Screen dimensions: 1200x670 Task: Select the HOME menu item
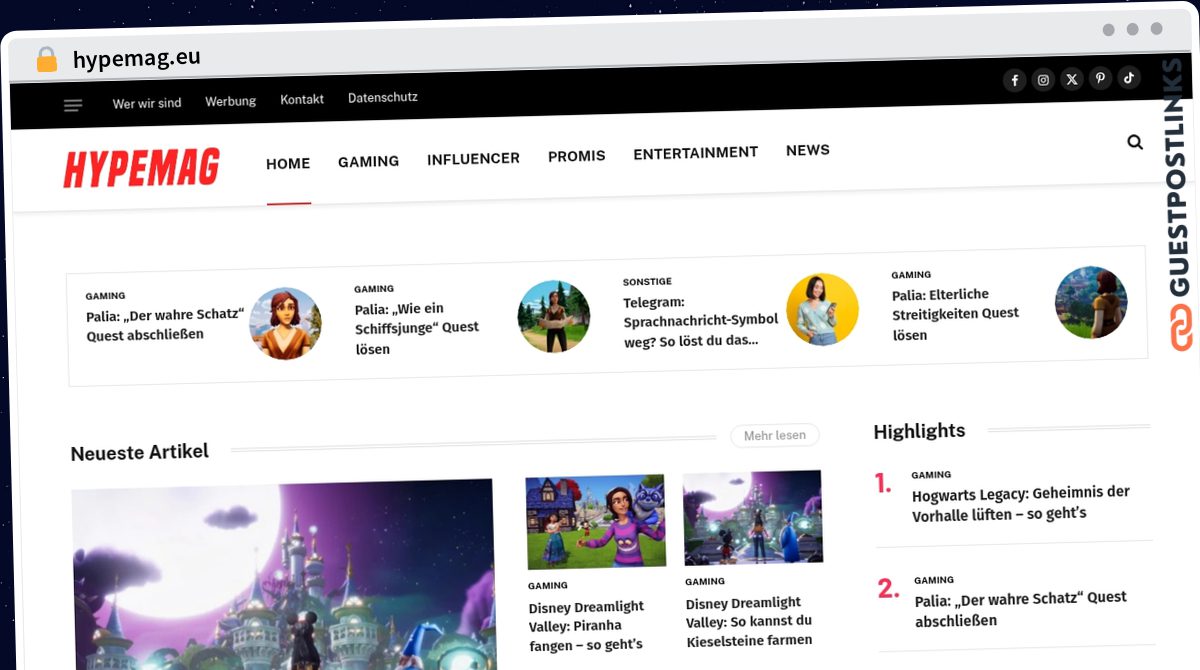click(x=288, y=163)
